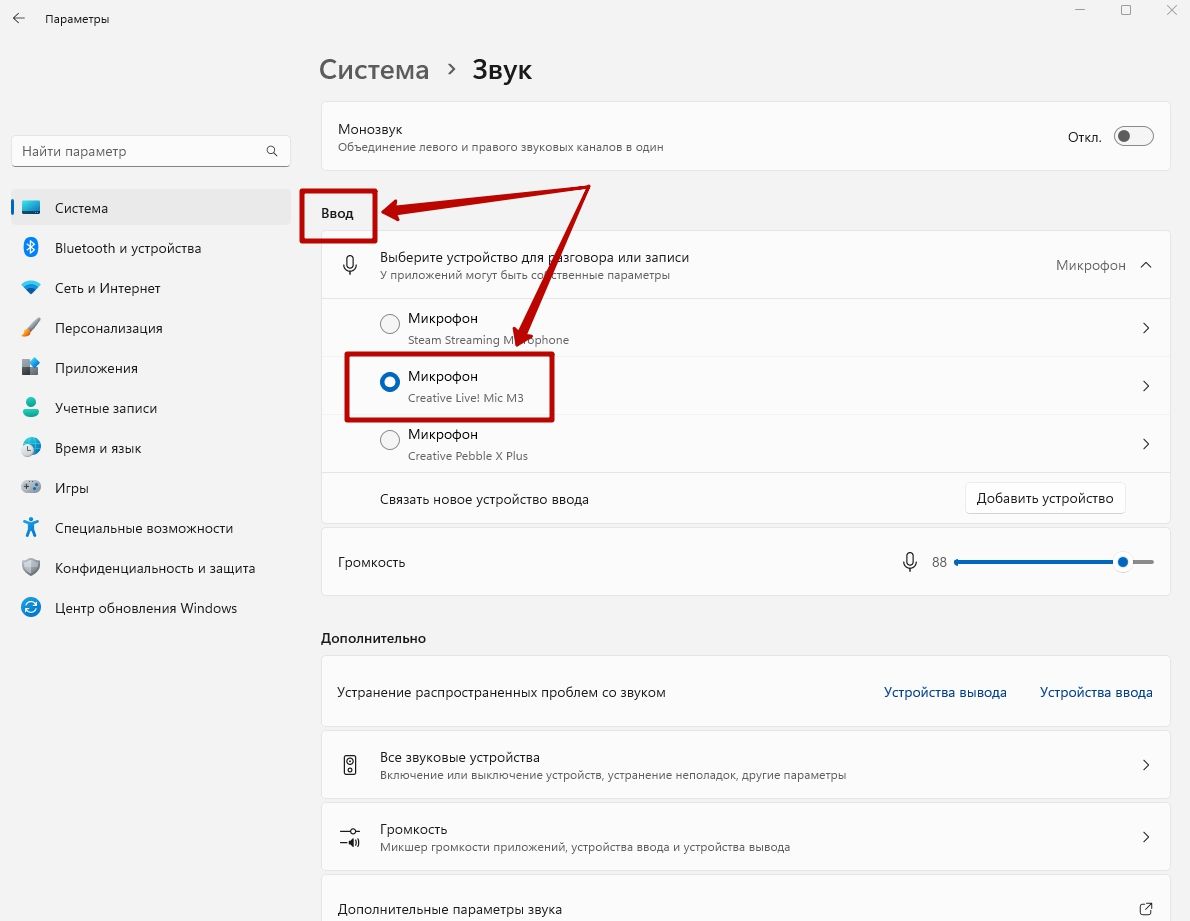Go back with the arrow icon

(19, 18)
